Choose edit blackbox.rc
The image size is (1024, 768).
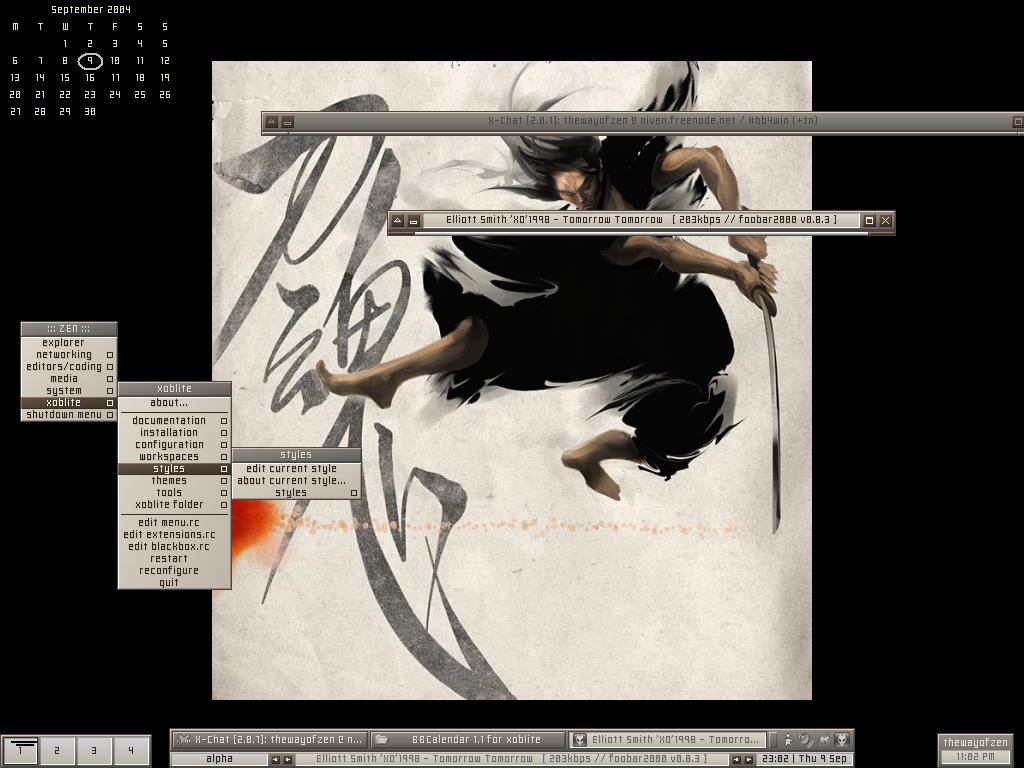pyautogui.click(x=174, y=547)
